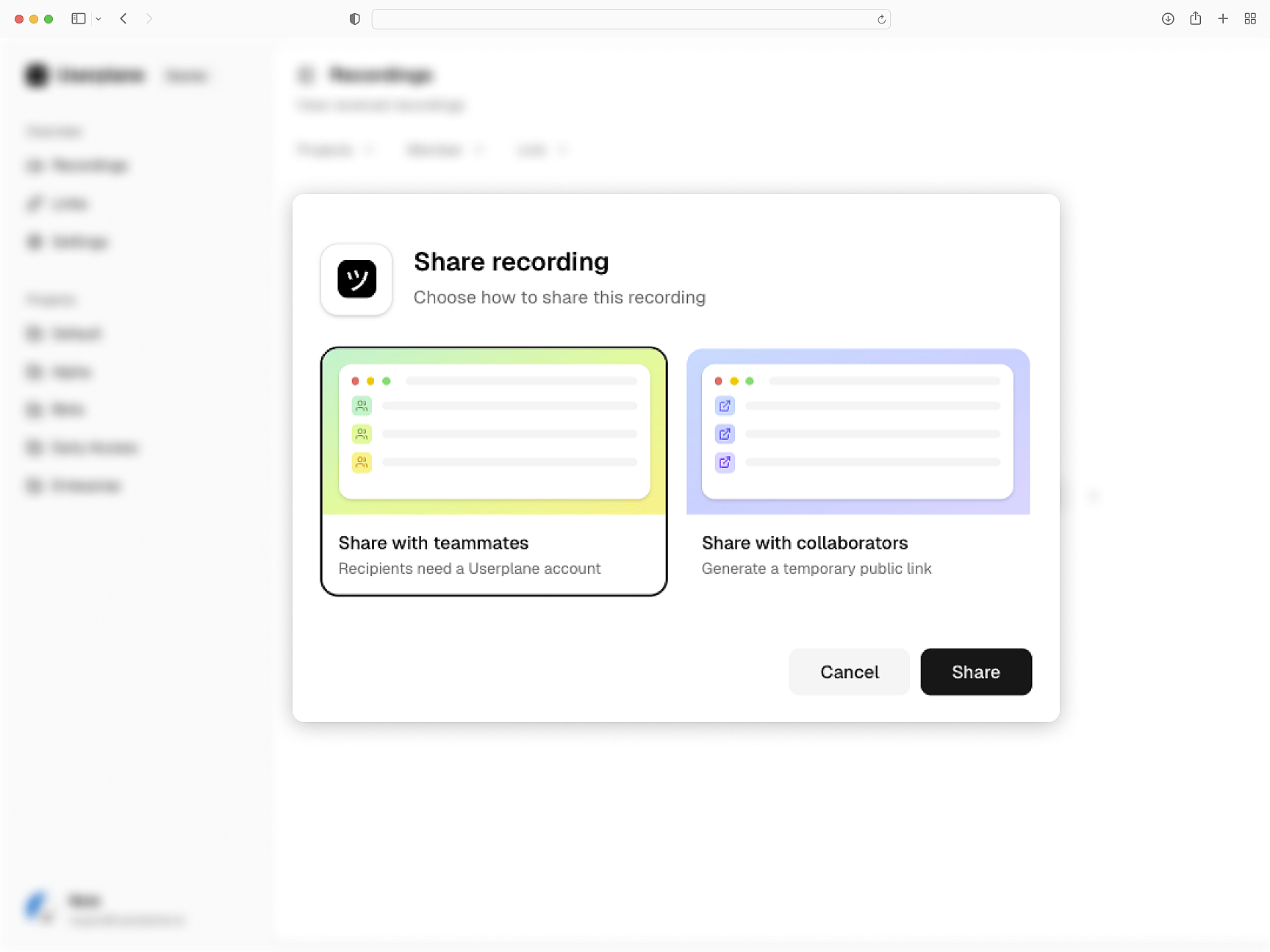Click the Userplane logo in the dialog header
This screenshot has width=1270, height=952.
[x=356, y=279]
